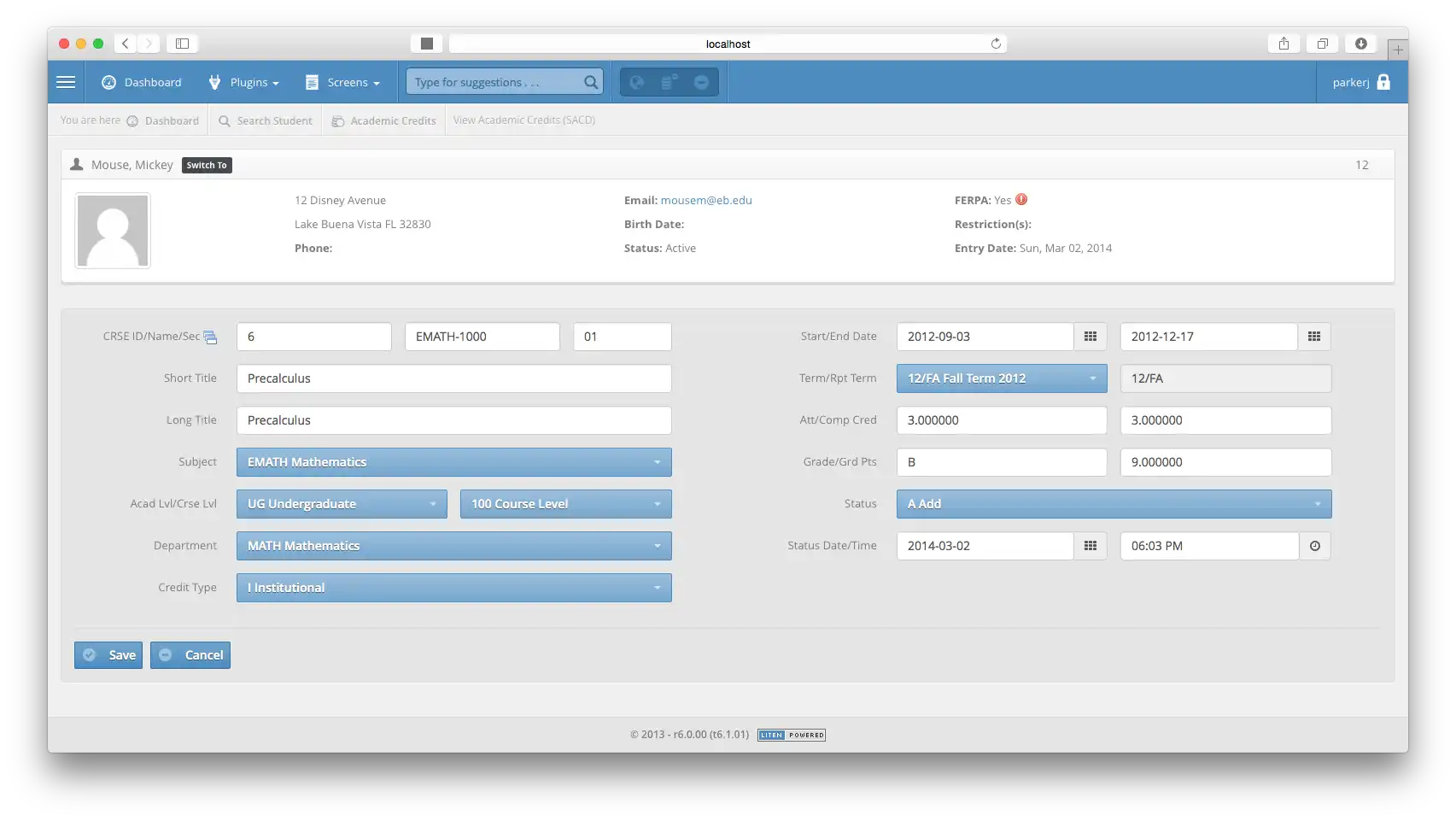Open the Start Date calendar picker
Image resolution: width=1456 pixels, height=821 pixels.
coord(1091,336)
